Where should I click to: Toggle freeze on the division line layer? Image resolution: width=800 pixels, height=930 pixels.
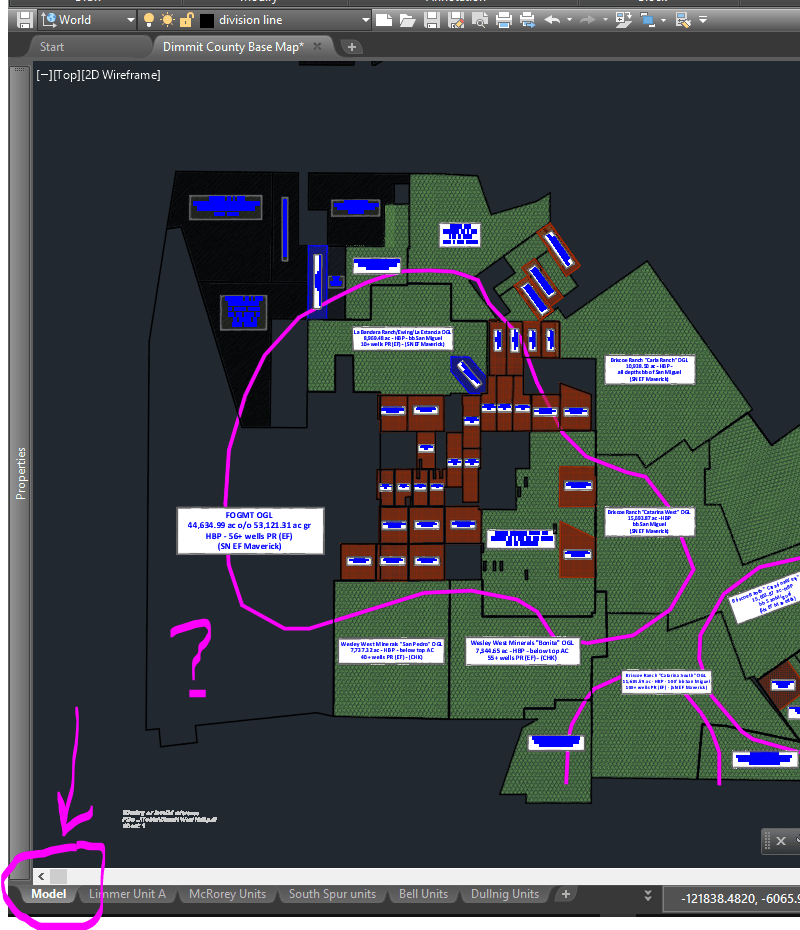(166, 18)
